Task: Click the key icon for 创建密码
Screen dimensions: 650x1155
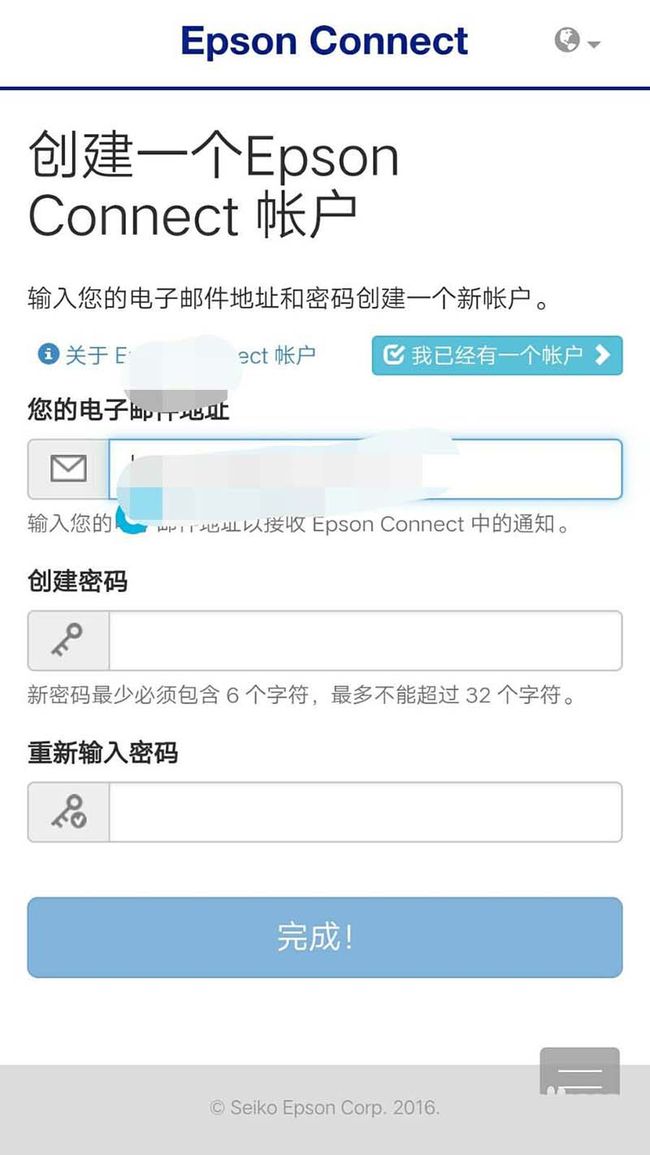Action: tap(69, 640)
